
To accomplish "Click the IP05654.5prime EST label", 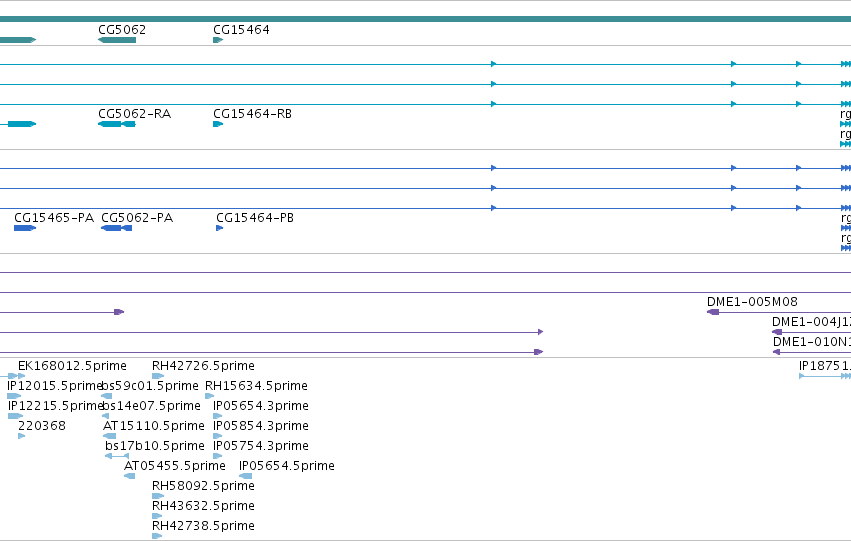I will pyautogui.click(x=287, y=466).
